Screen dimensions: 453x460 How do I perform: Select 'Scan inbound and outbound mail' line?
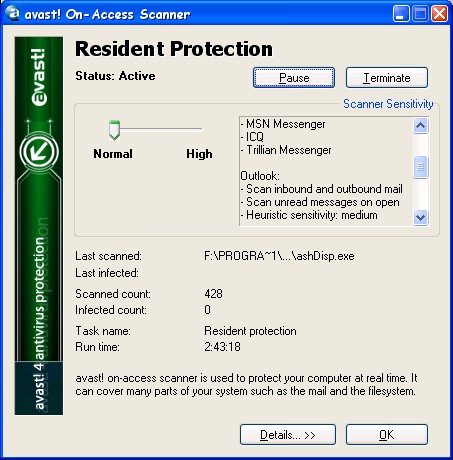click(322, 189)
